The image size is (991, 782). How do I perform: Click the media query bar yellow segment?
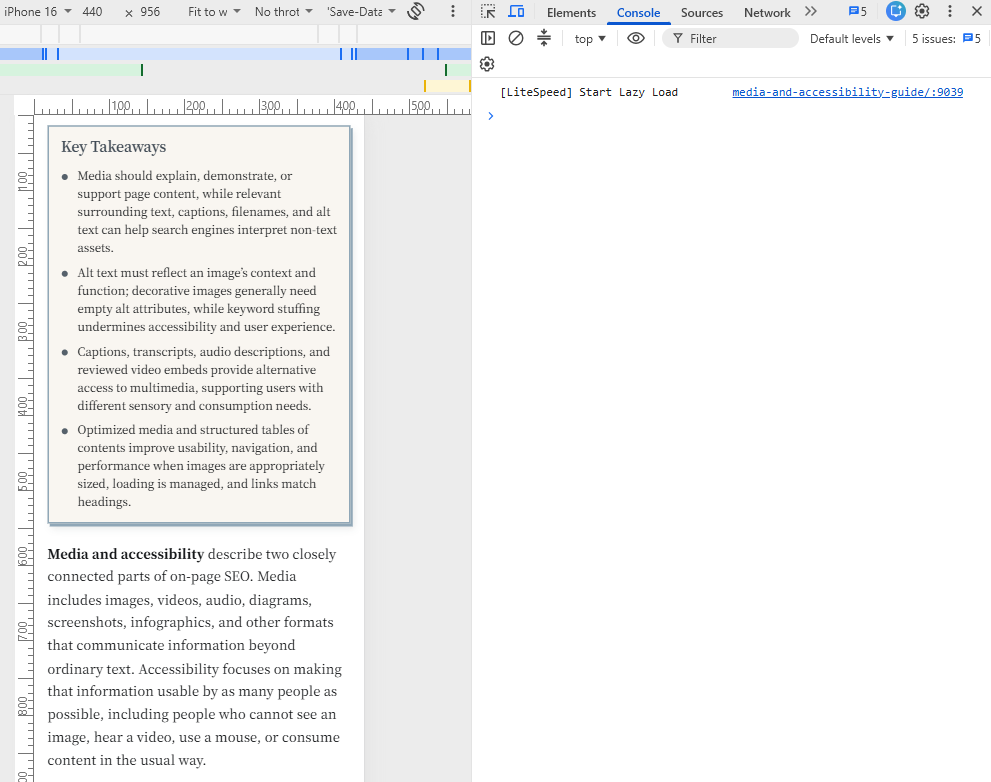447,86
